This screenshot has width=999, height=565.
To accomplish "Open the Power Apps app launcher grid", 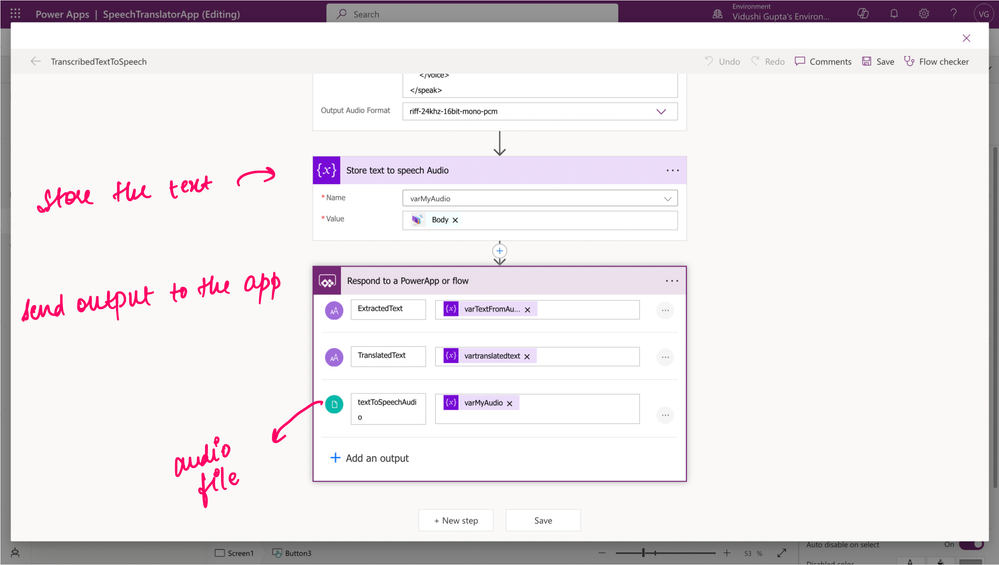I will click(x=15, y=13).
